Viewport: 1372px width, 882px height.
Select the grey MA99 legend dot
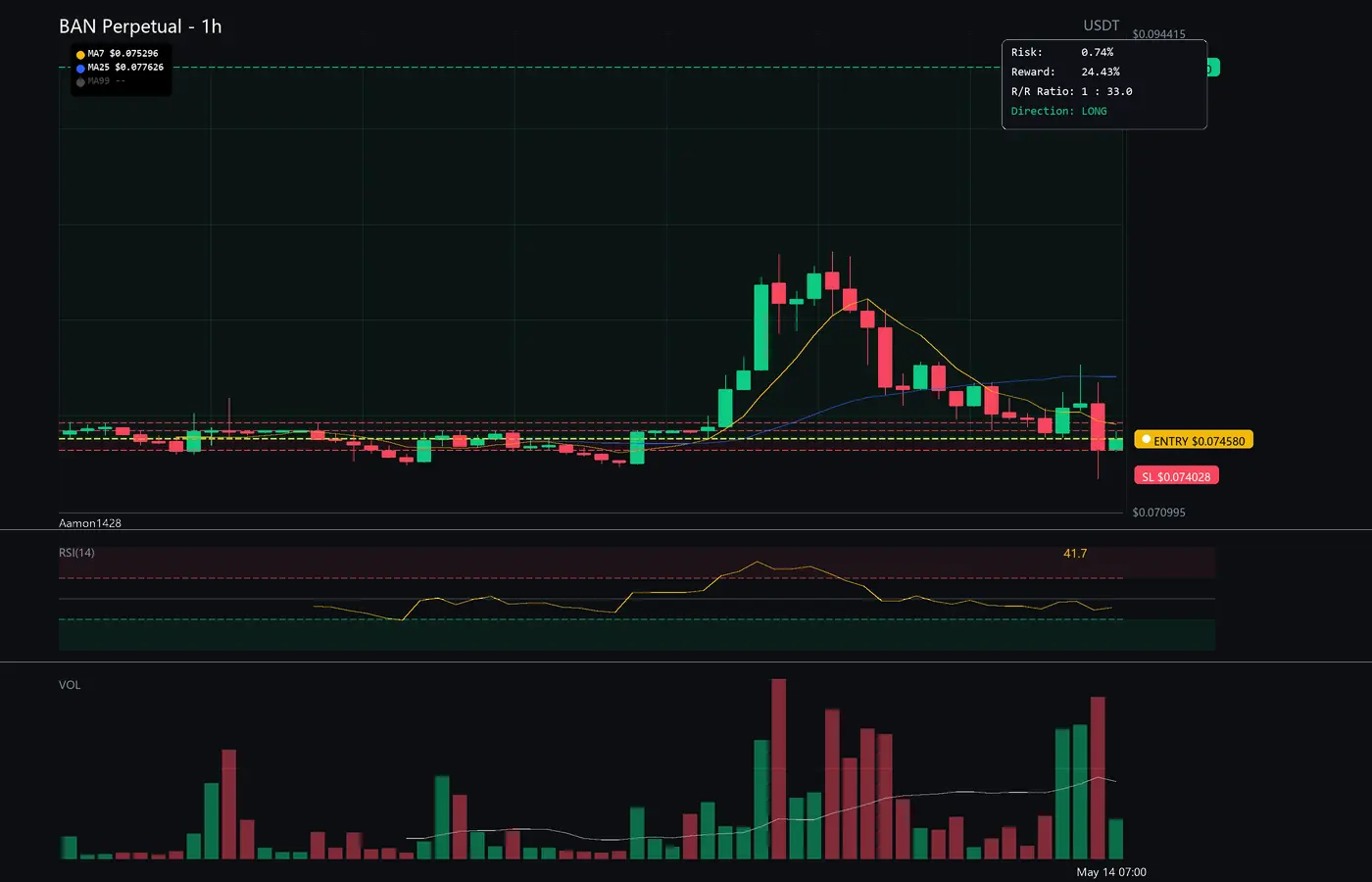(80, 82)
